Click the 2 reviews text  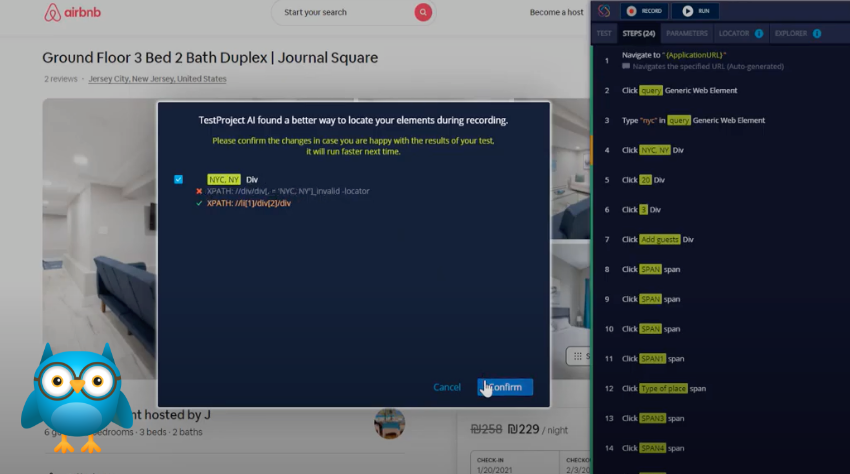tap(61, 79)
